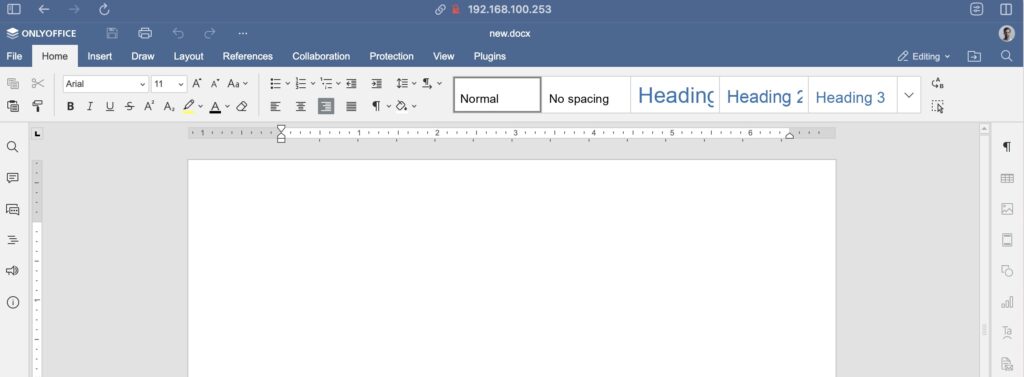The height and width of the screenshot is (377, 1024).
Task: Open Image settings in the right sidebar
Action: [x=1007, y=209]
